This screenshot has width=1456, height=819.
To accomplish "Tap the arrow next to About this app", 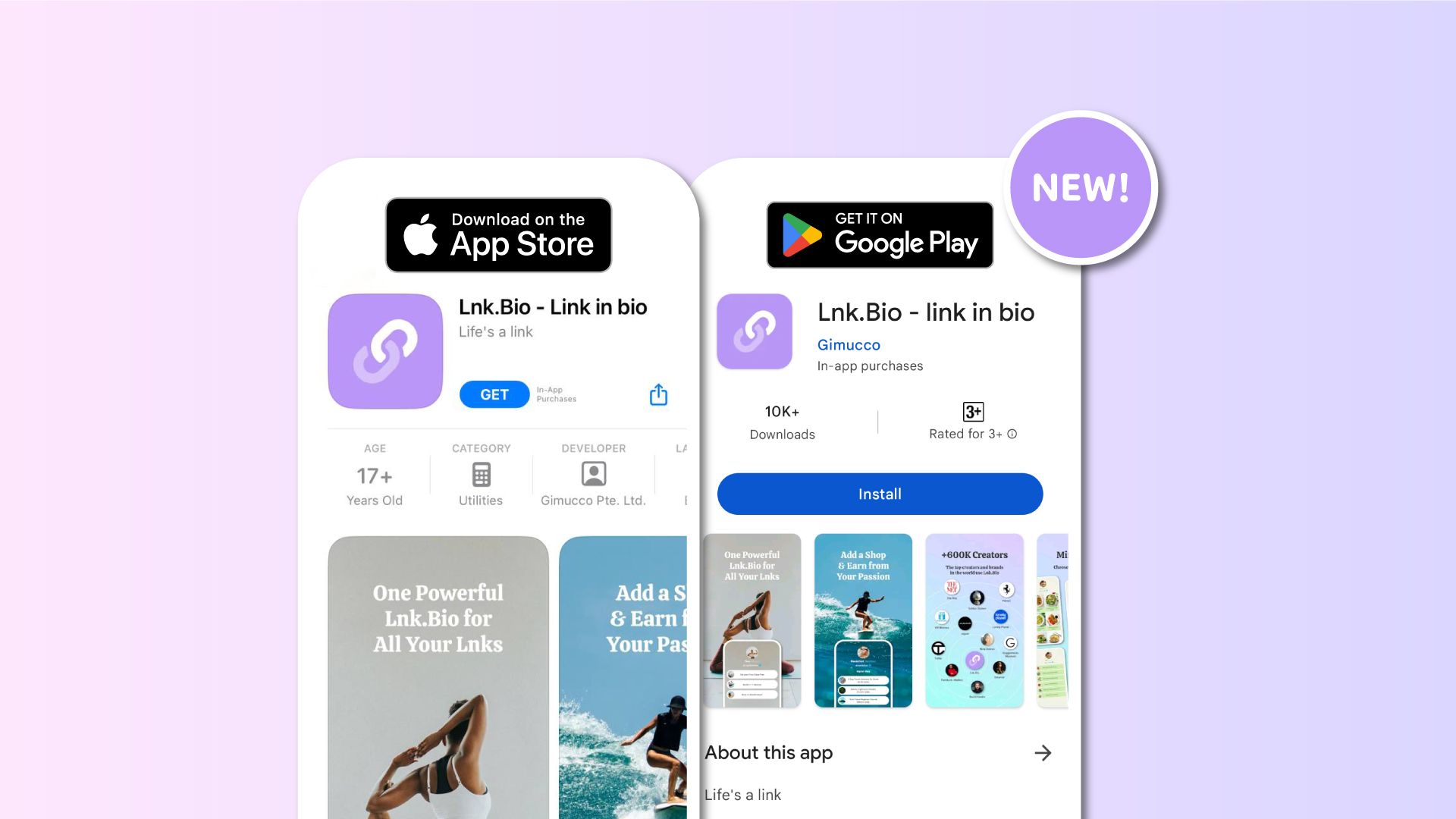I will click(1045, 753).
